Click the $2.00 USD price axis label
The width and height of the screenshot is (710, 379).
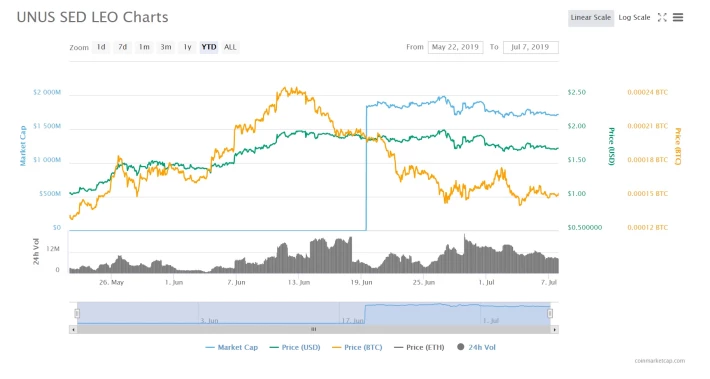[576, 126]
